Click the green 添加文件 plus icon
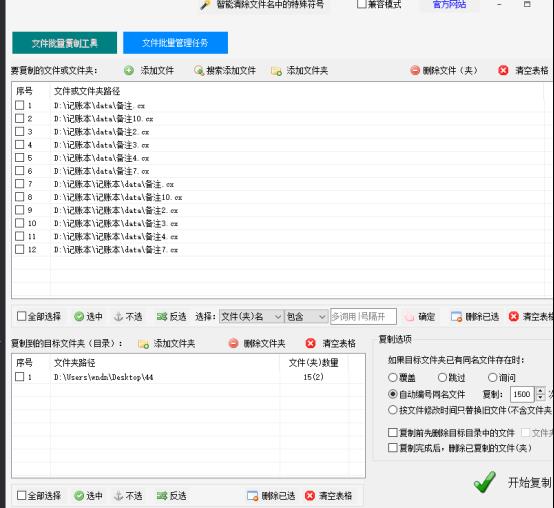554x508 pixels. (x=129, y=71)
